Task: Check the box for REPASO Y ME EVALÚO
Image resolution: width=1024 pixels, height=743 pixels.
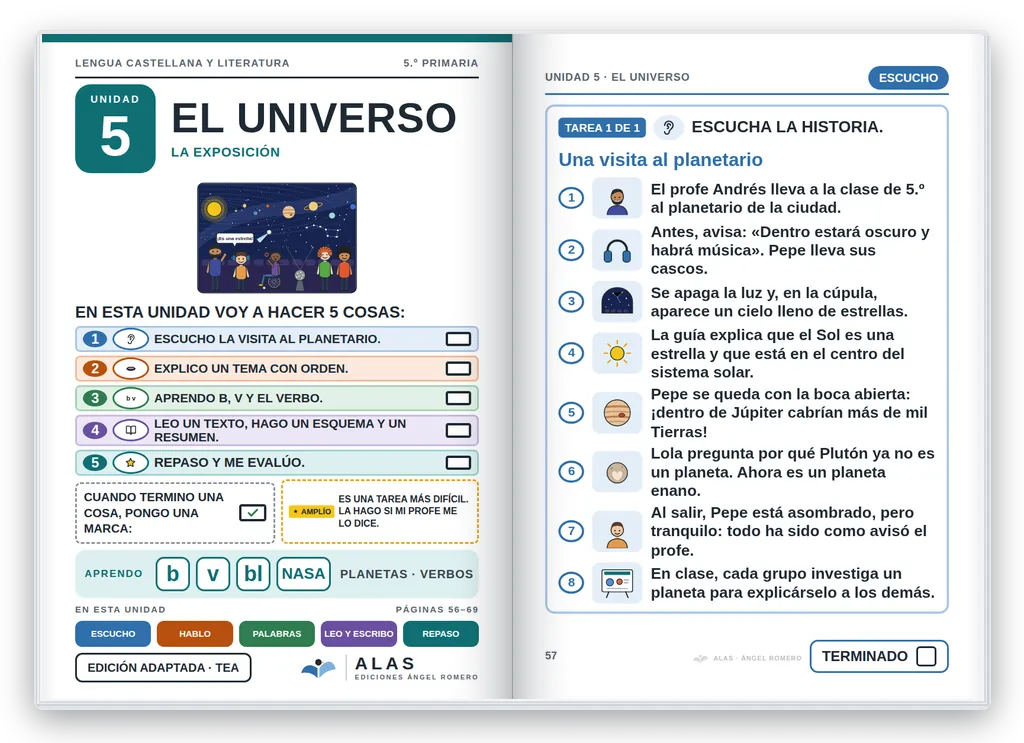Action: [458, 462]
